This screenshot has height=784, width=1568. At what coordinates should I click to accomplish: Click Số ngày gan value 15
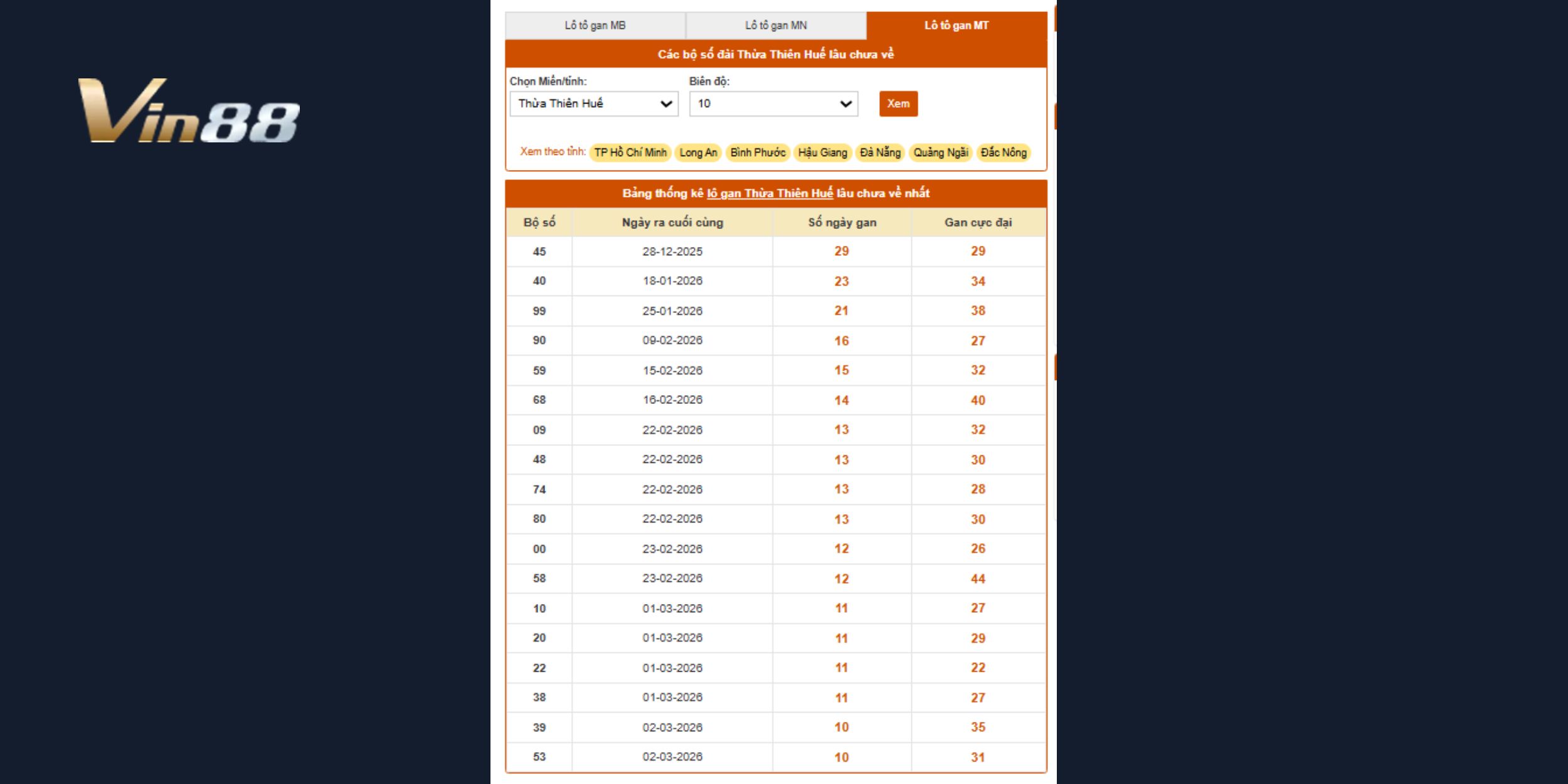tap(842, 371)
